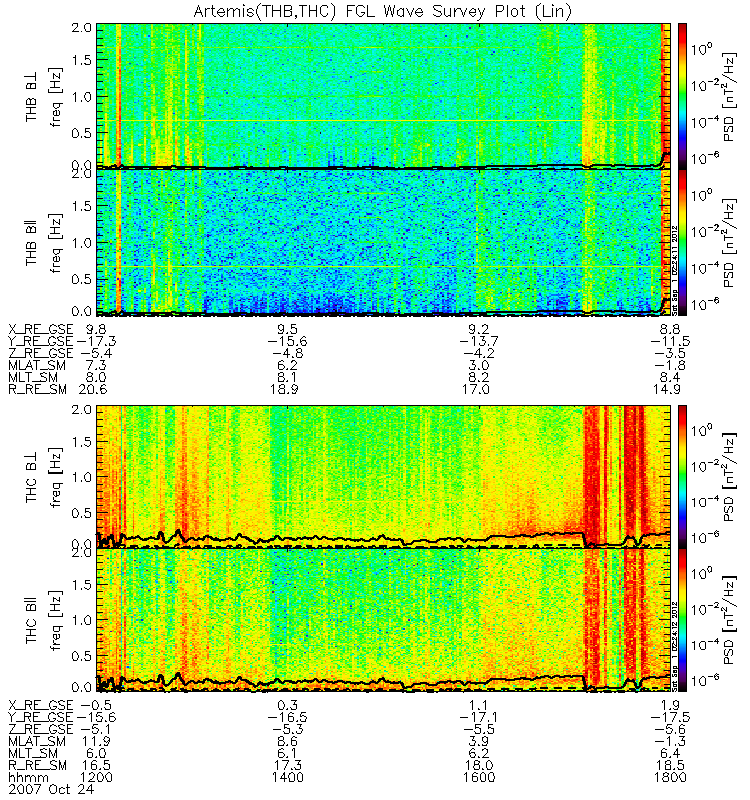Click the THC Y_RE_GSE value '-17.5'

[670, 717]
